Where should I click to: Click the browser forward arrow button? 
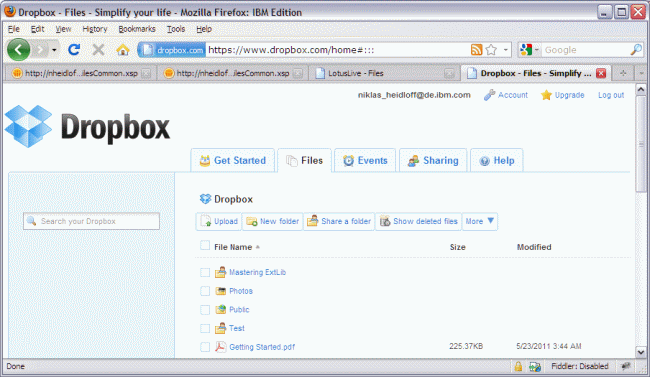click(x=40, y=50)
